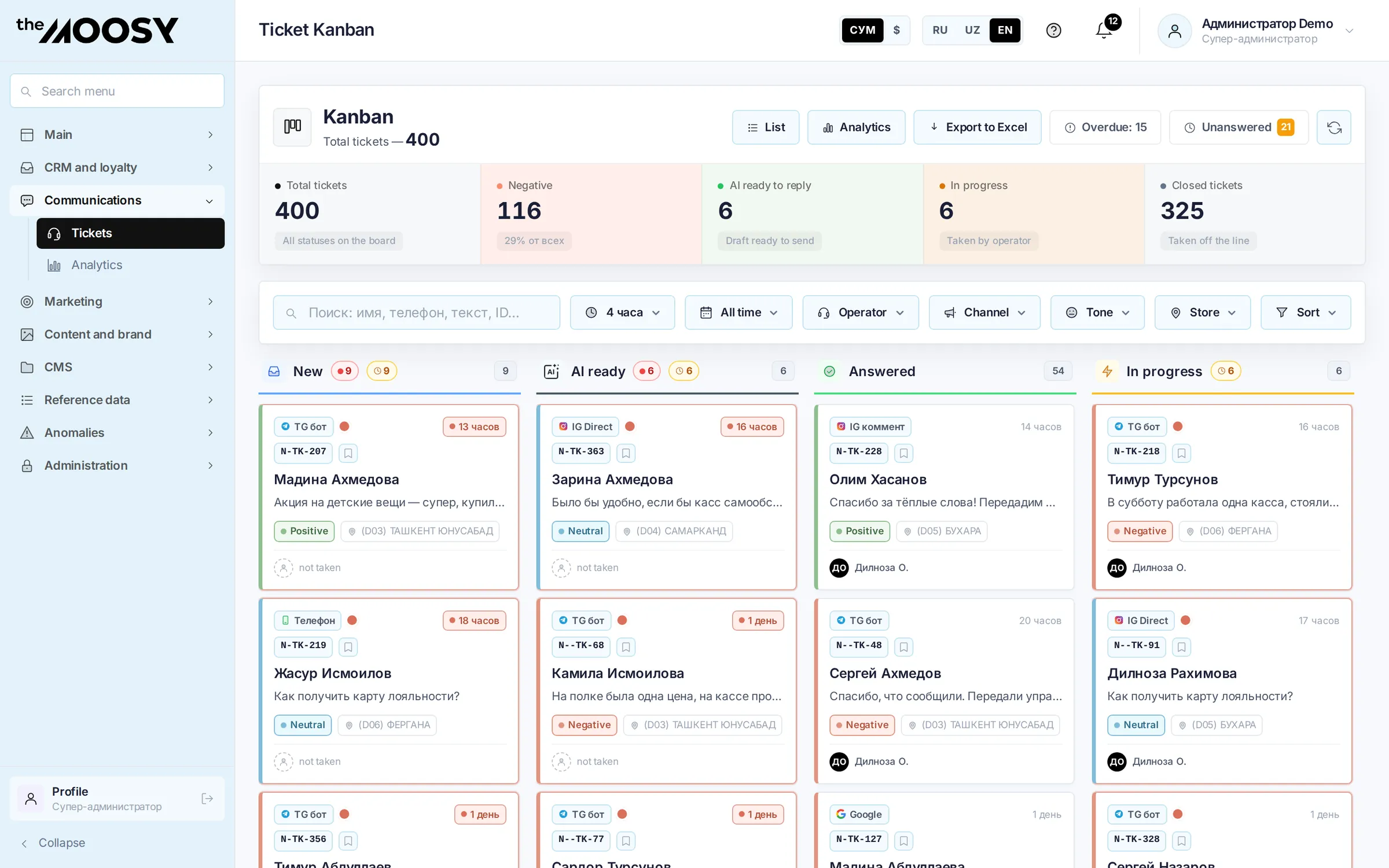Image resolution: width=1389 pixels, height=868 pixels.
Task: Click the ticket search input field
Action: 417,312
